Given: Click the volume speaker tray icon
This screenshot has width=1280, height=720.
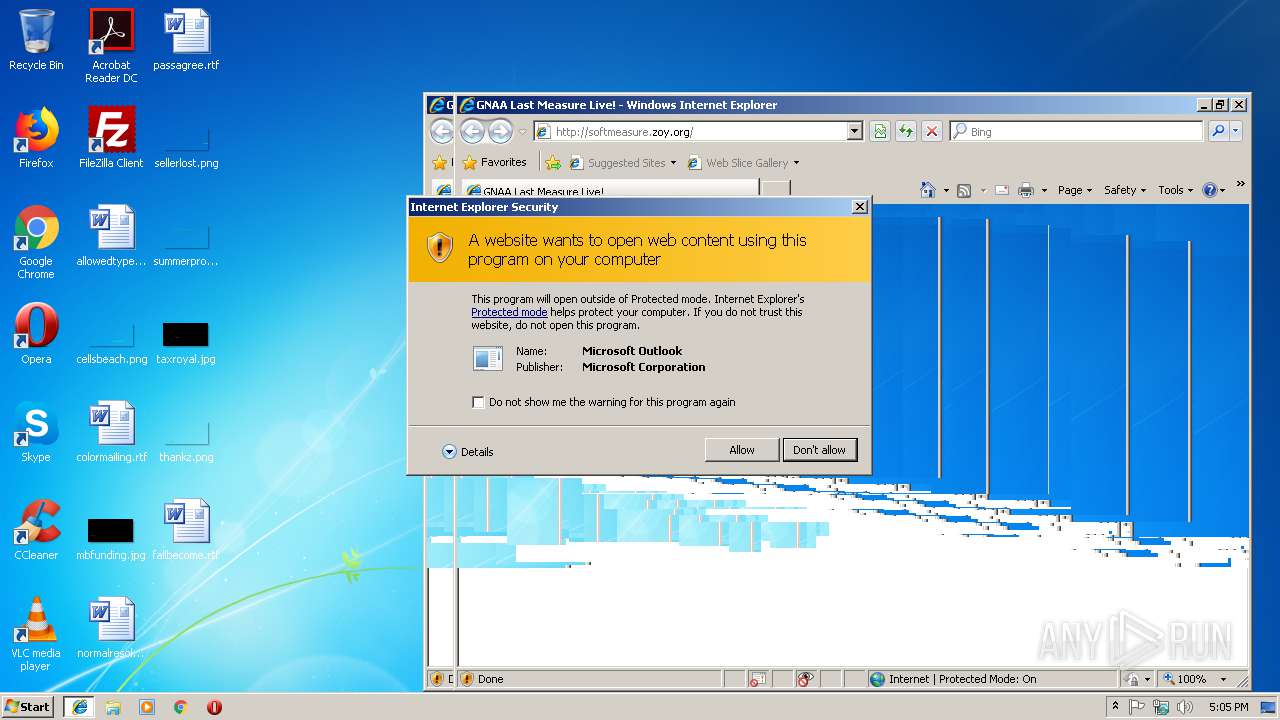Looking at the screenshot, I should tap(1185, 707).
